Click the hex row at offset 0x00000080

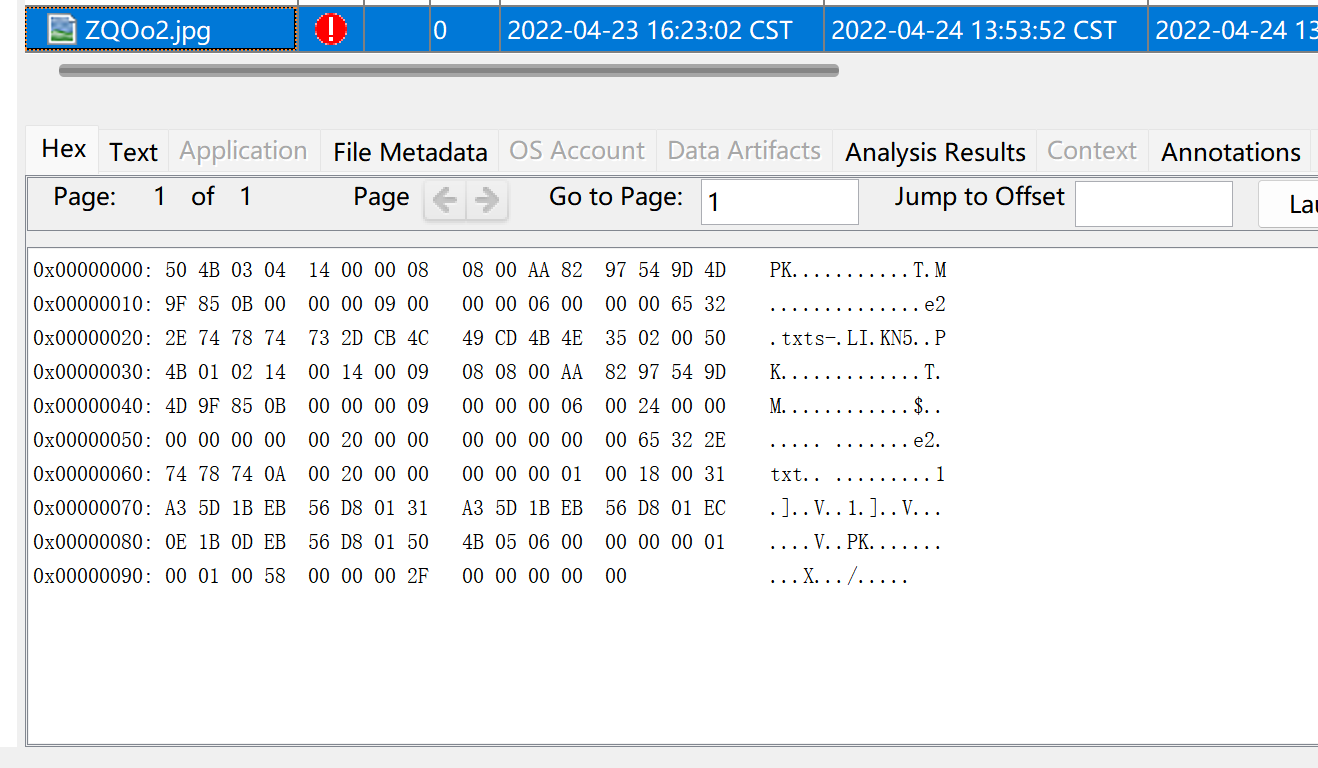(488, 542)
